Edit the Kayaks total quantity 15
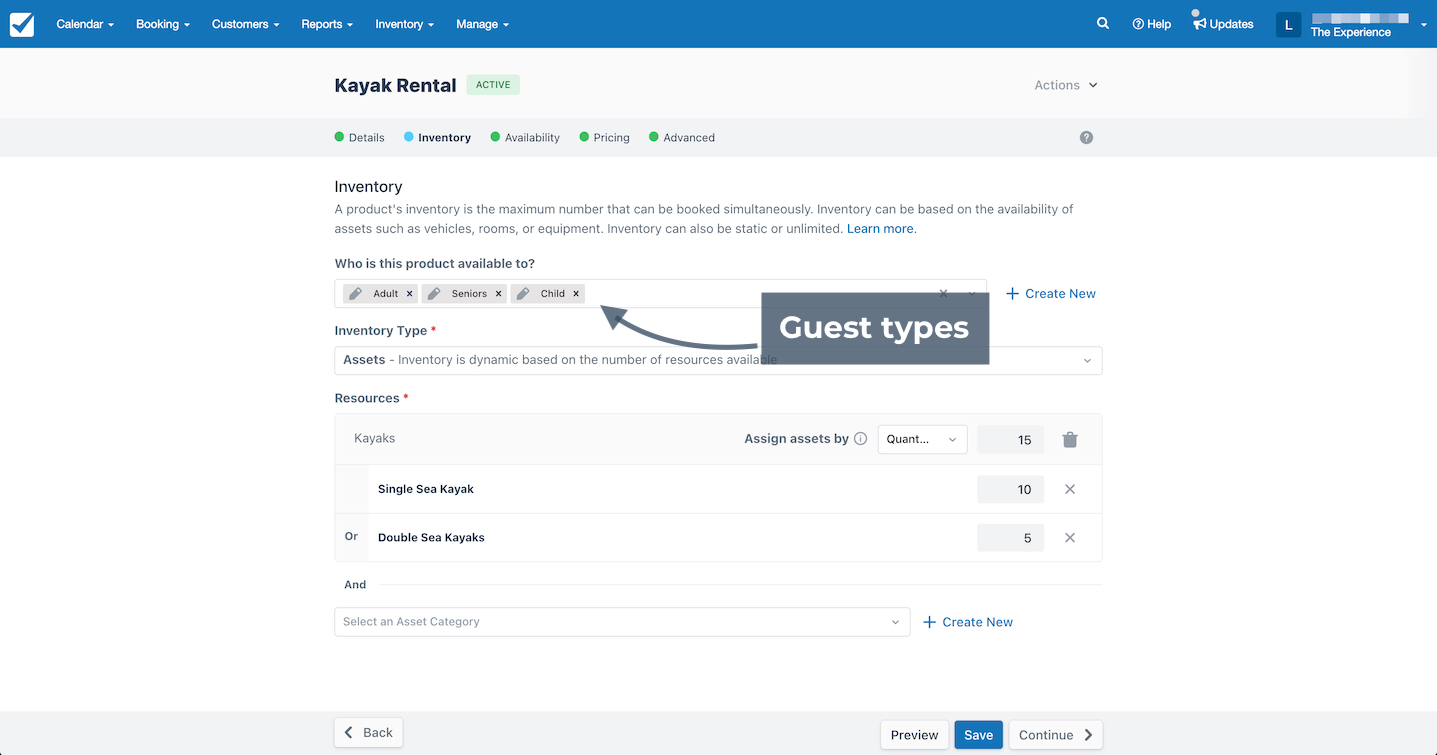 1010,440
